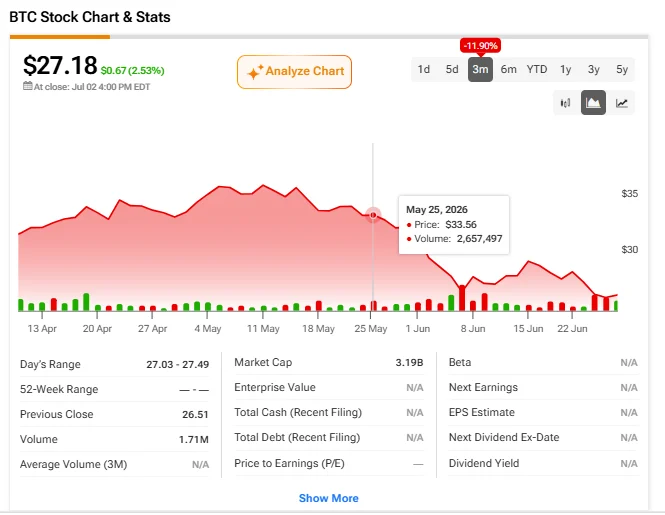665x515 pixels.
Task: Select the 3m time range
Action: coord(480,69)
